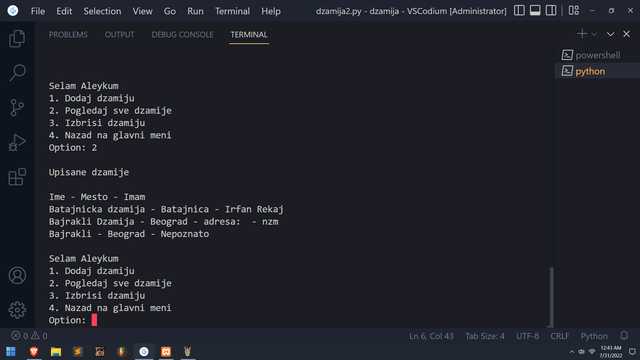The height and width of the screenshot is (360, 640).
Task: Open the Customize Layout icon
Action: point(574,11)
